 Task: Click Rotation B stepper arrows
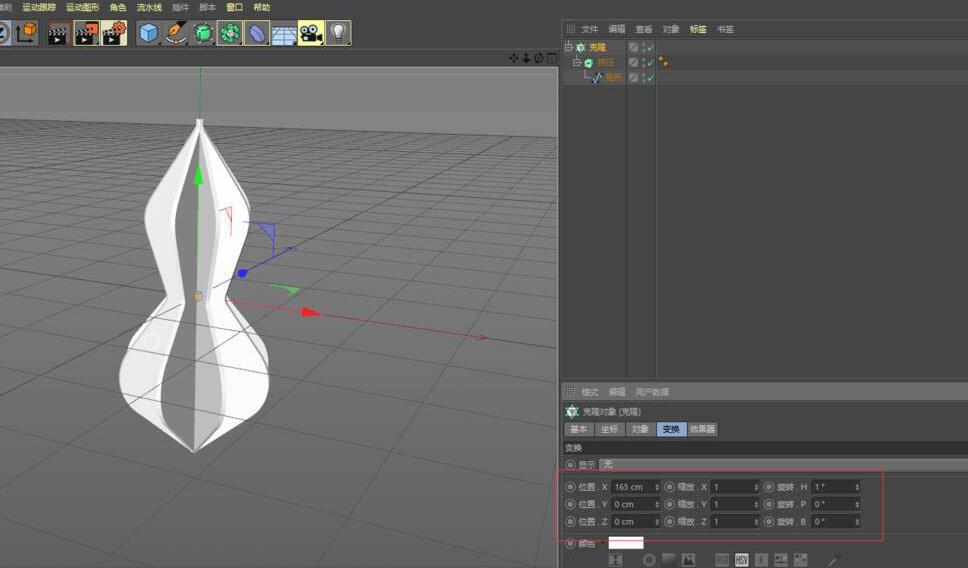pyautogui.click(x=857, y=522)
